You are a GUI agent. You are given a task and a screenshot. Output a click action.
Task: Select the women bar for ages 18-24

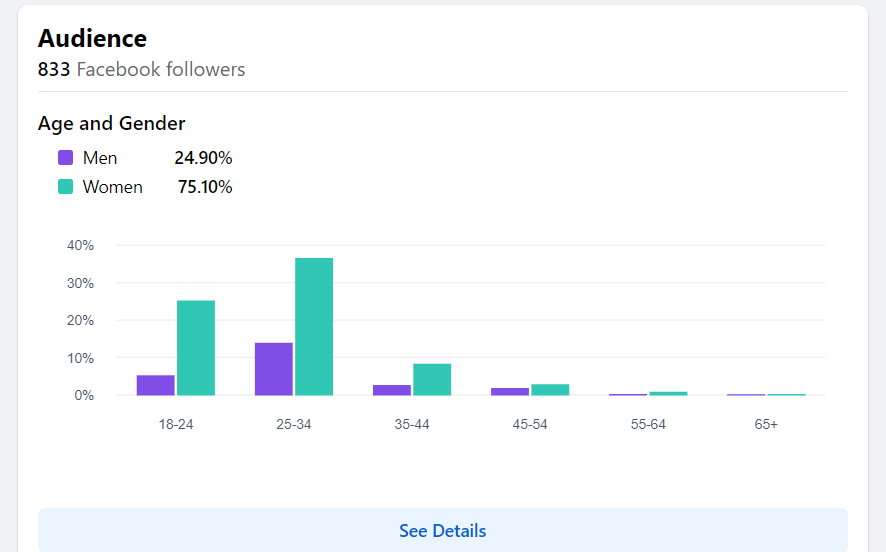(x=196, y=347)
